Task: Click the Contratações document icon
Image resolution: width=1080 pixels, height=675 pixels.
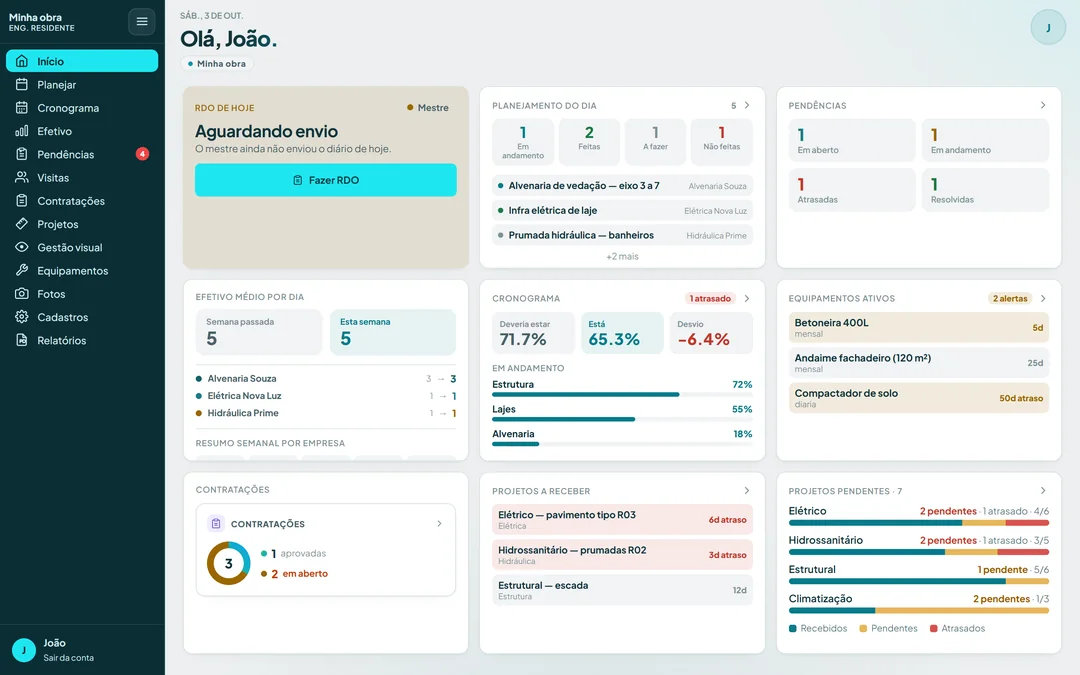Action: (x=22, y=201)
